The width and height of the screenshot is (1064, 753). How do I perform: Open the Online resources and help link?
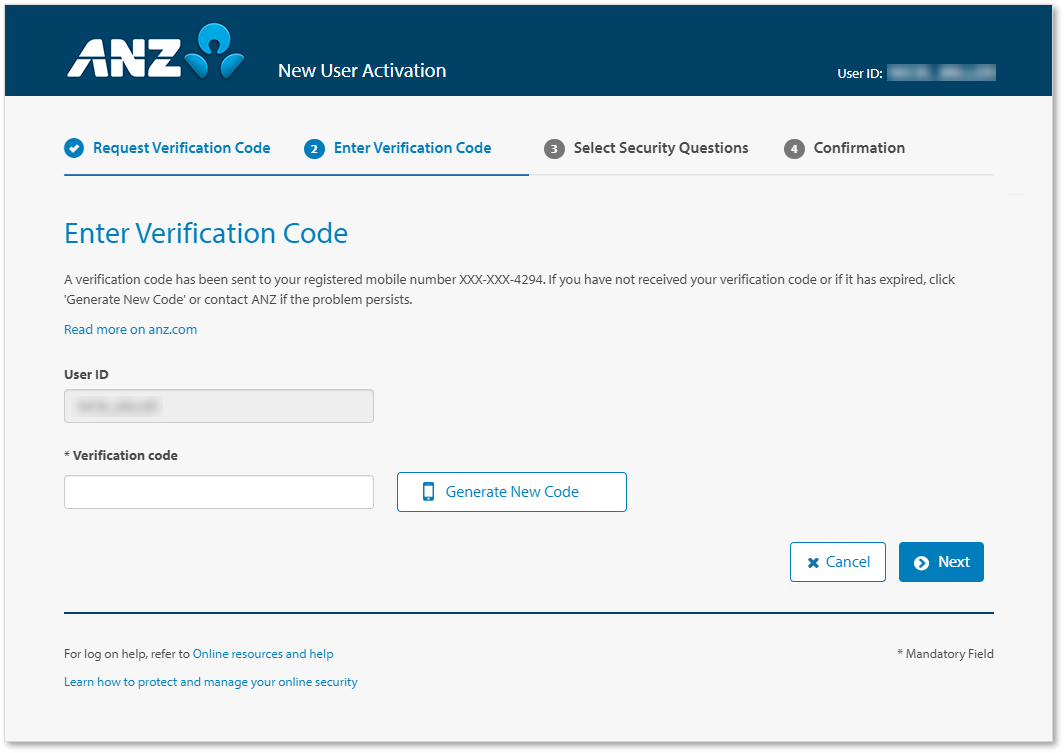coord(263,653)
